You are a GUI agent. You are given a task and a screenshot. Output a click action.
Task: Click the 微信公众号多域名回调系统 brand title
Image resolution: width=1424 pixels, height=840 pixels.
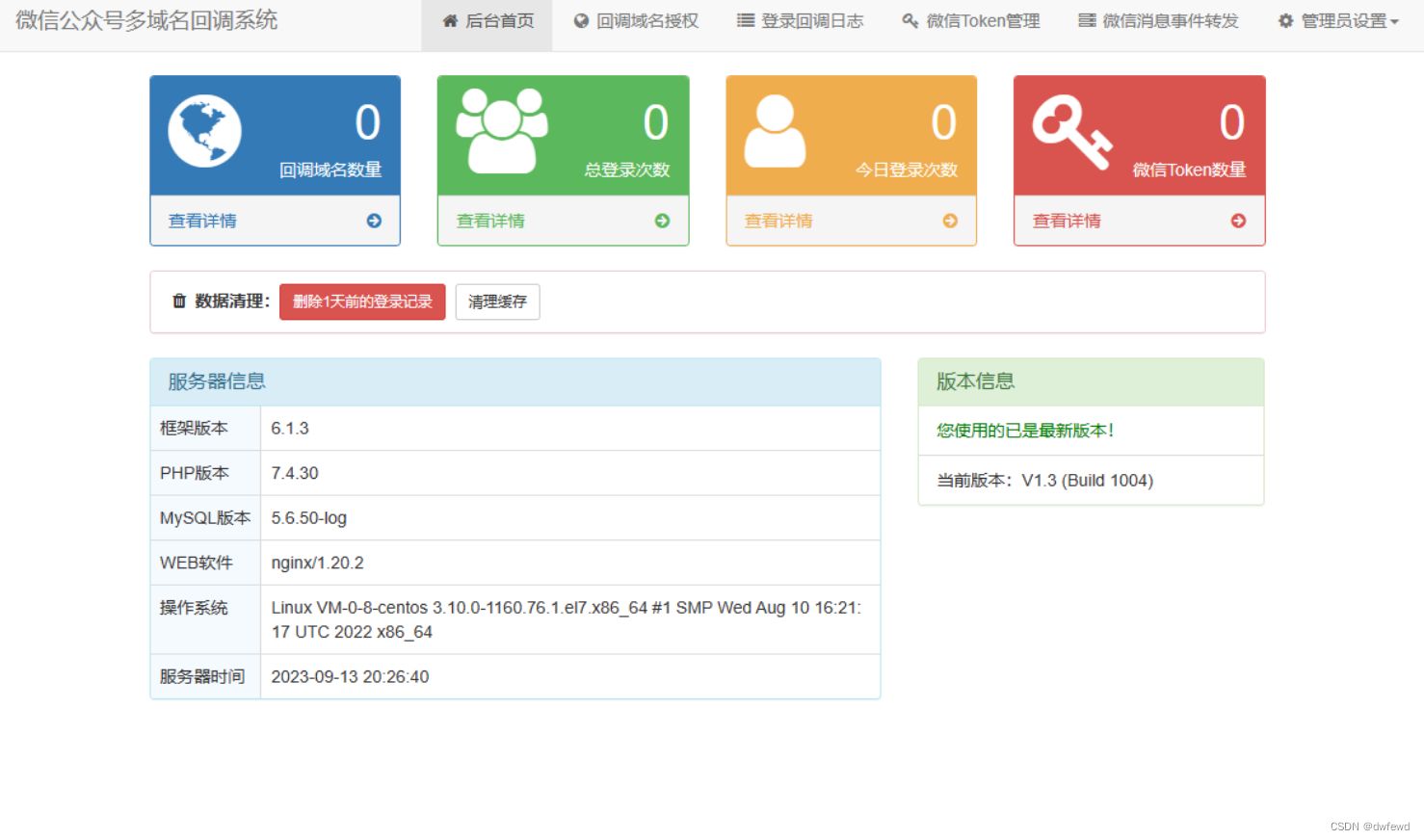coord(146,20)
